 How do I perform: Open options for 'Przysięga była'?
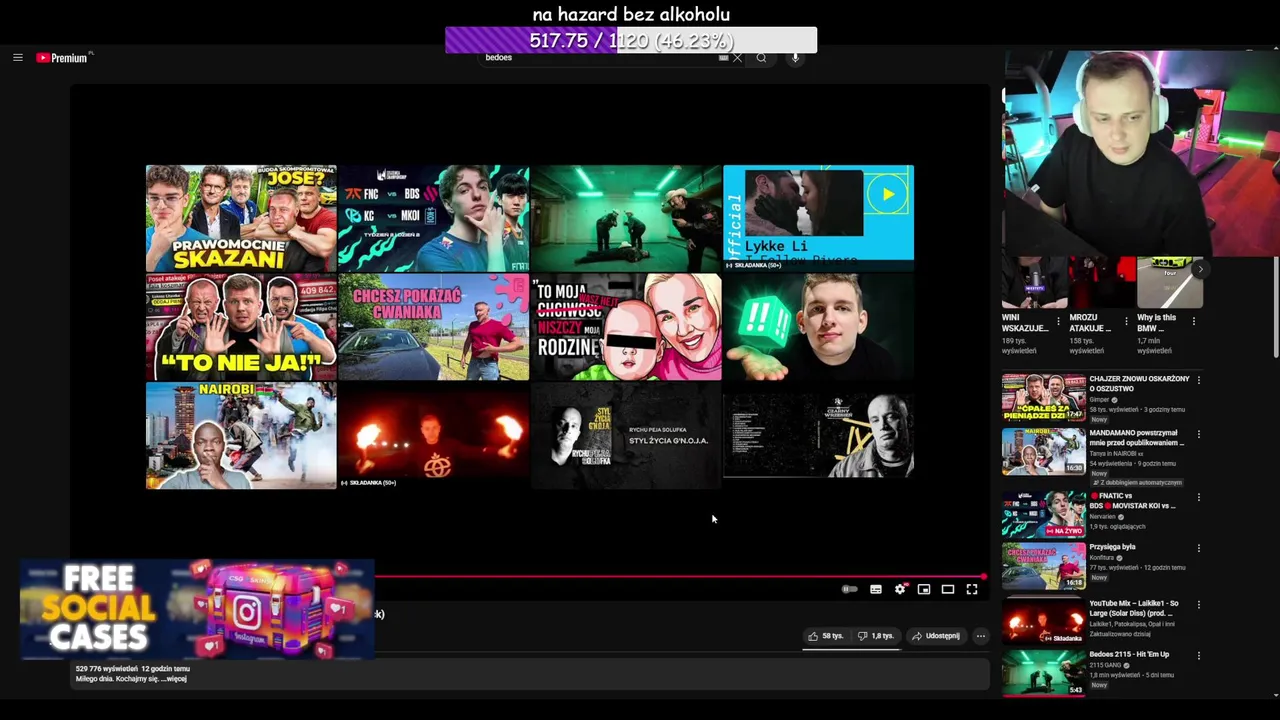(x=1198, y=548)
